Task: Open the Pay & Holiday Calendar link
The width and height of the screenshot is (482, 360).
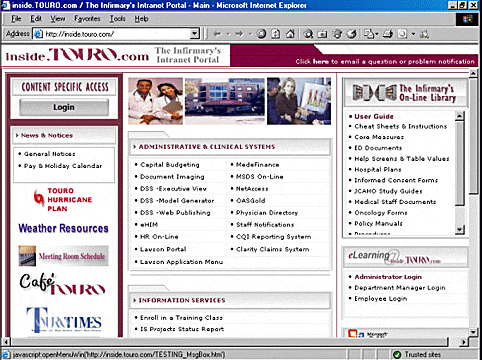Action: tap(63, 166)
